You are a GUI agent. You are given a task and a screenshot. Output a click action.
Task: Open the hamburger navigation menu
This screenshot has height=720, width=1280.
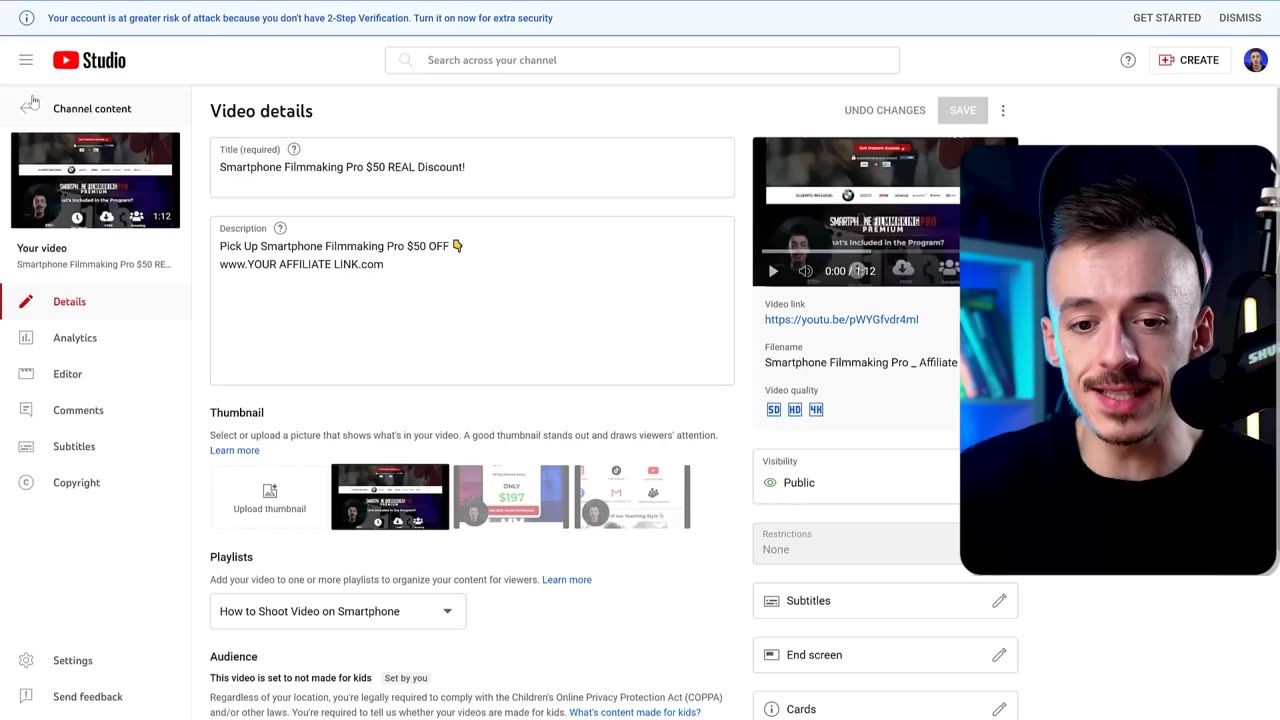point(26,60)
